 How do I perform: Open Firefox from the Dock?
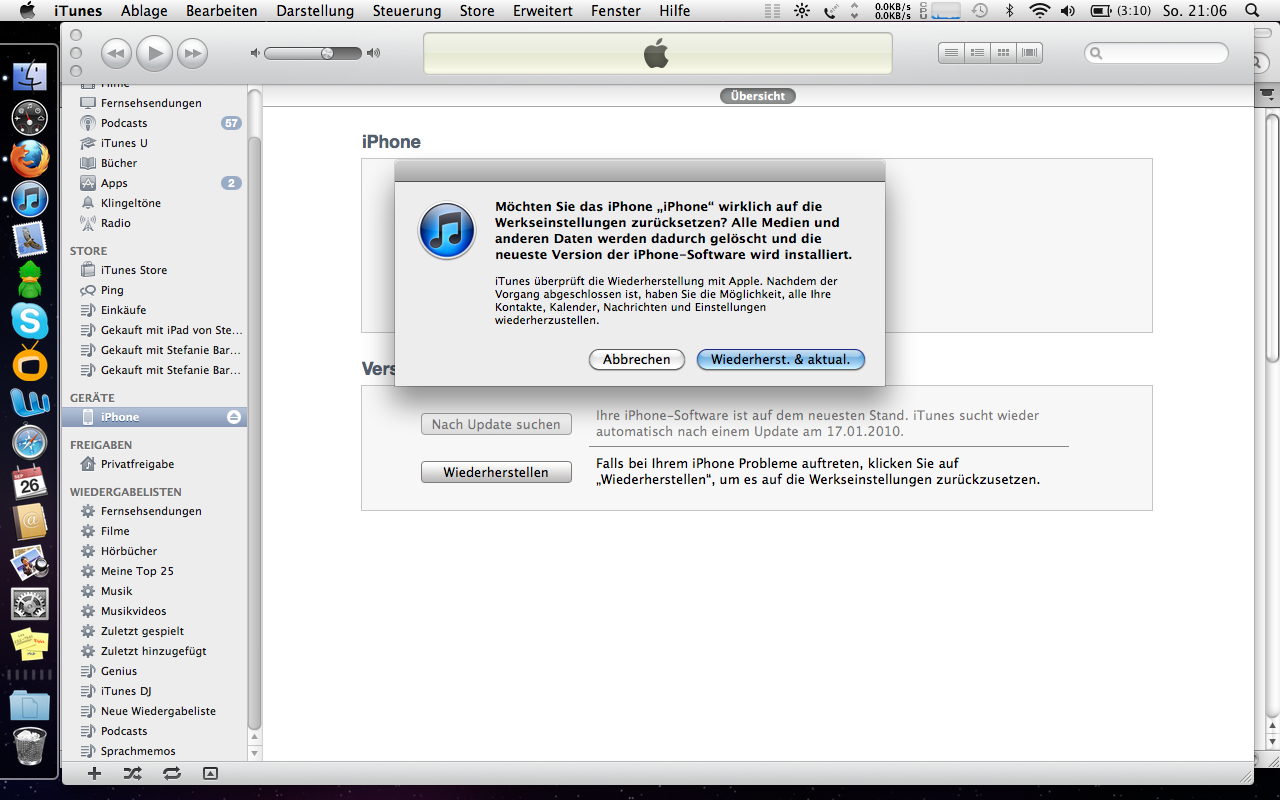coord(30,158)
